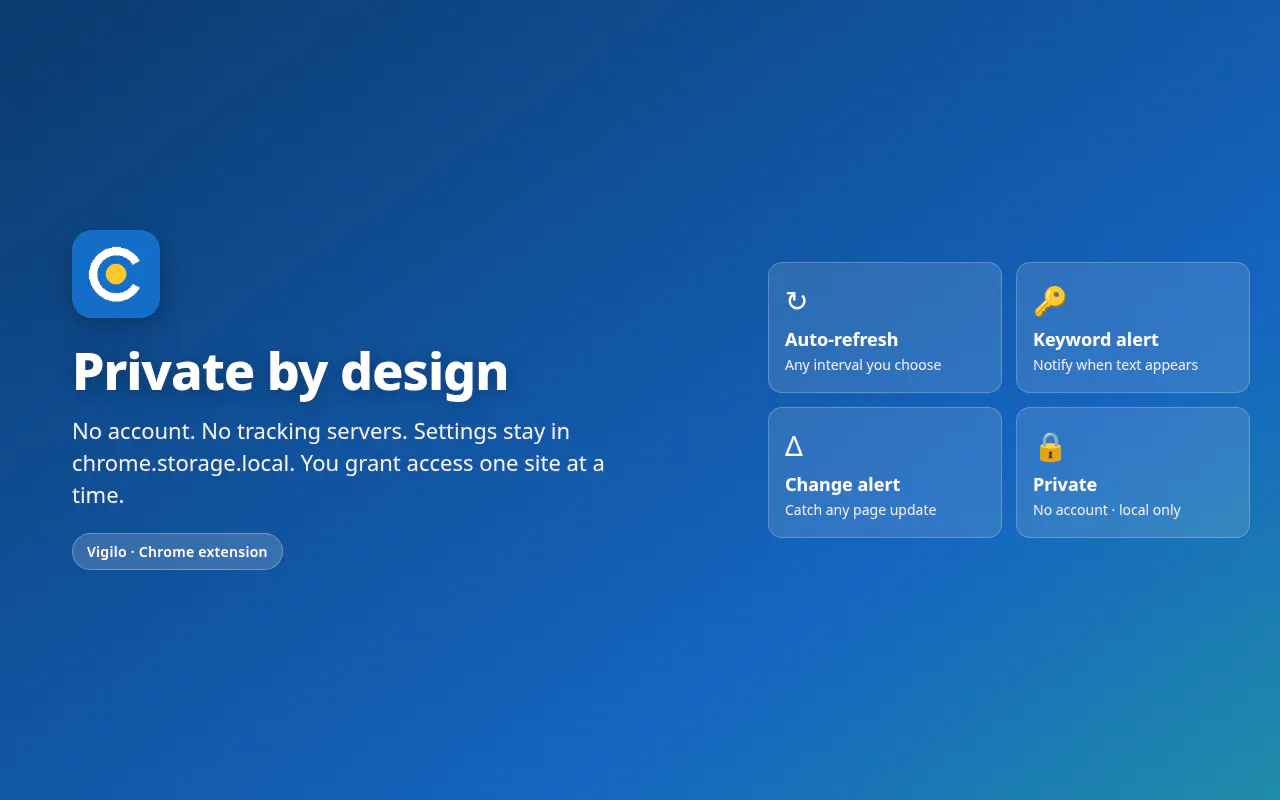This screenshot has height=800, width=1280.
Task: Click the golden key icon
Action: point(1050,301)
